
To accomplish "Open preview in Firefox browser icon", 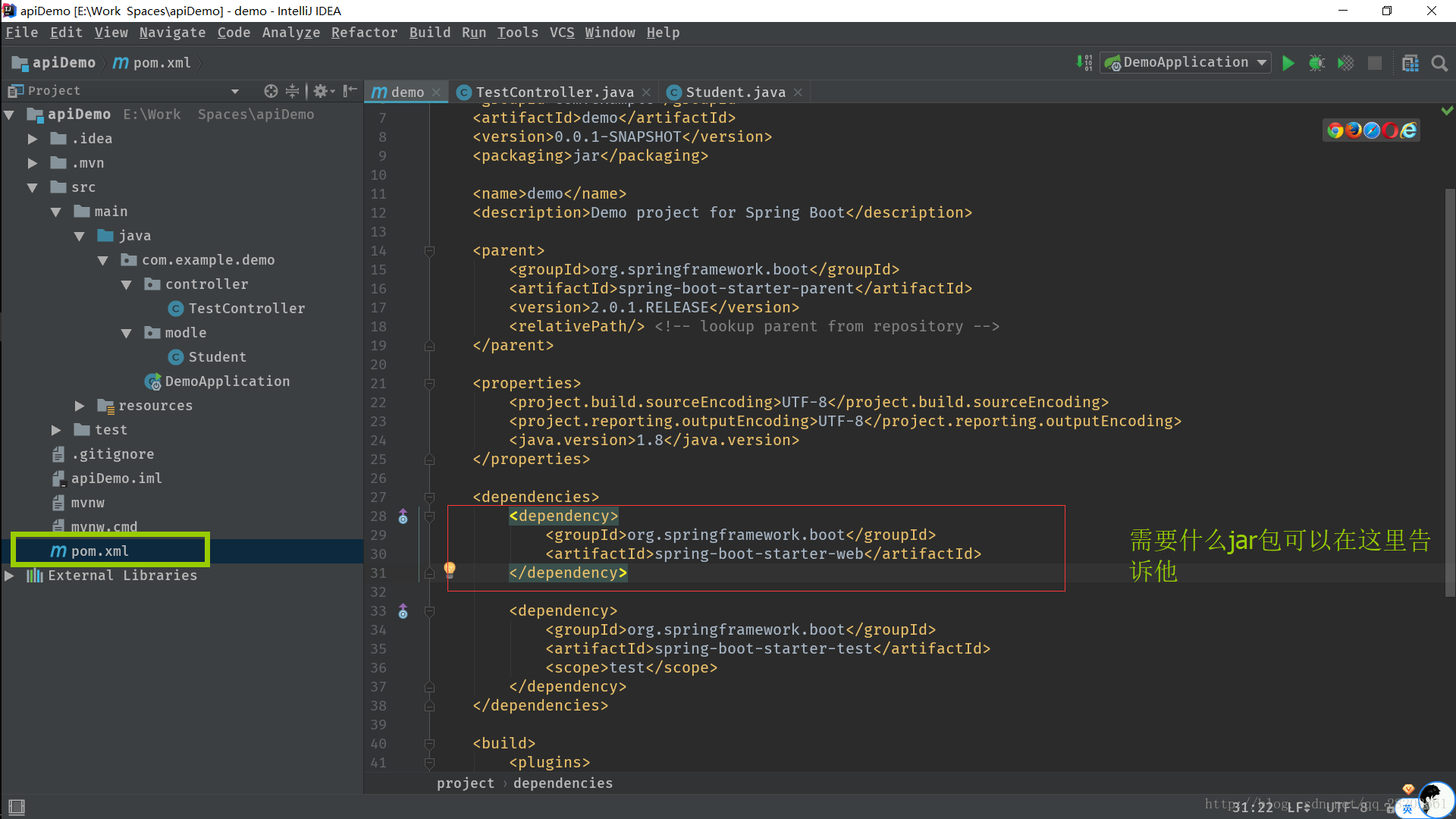I will coord(1354,130).
